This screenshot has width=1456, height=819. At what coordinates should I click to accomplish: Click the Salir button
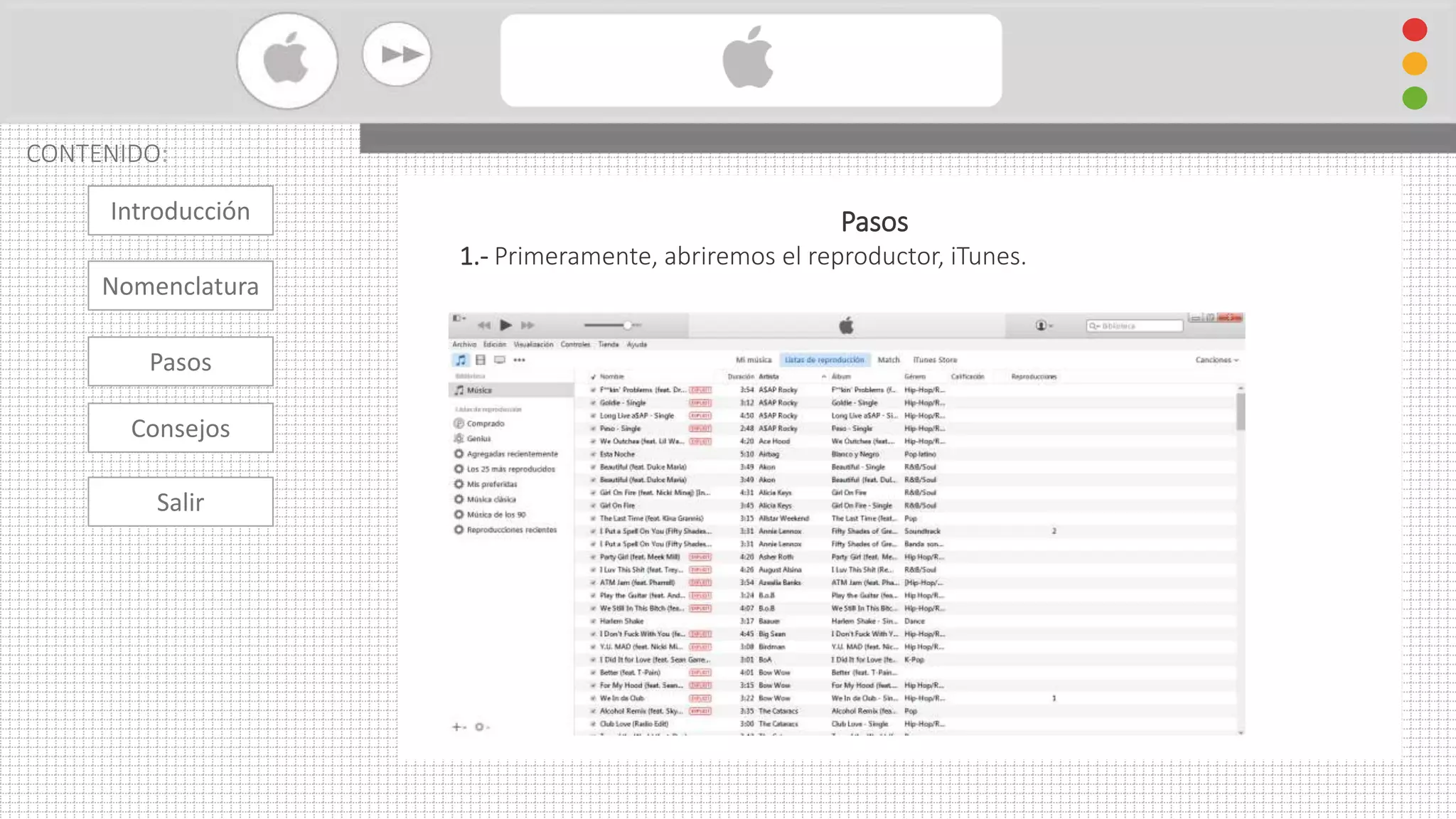[x=181, y=502]
